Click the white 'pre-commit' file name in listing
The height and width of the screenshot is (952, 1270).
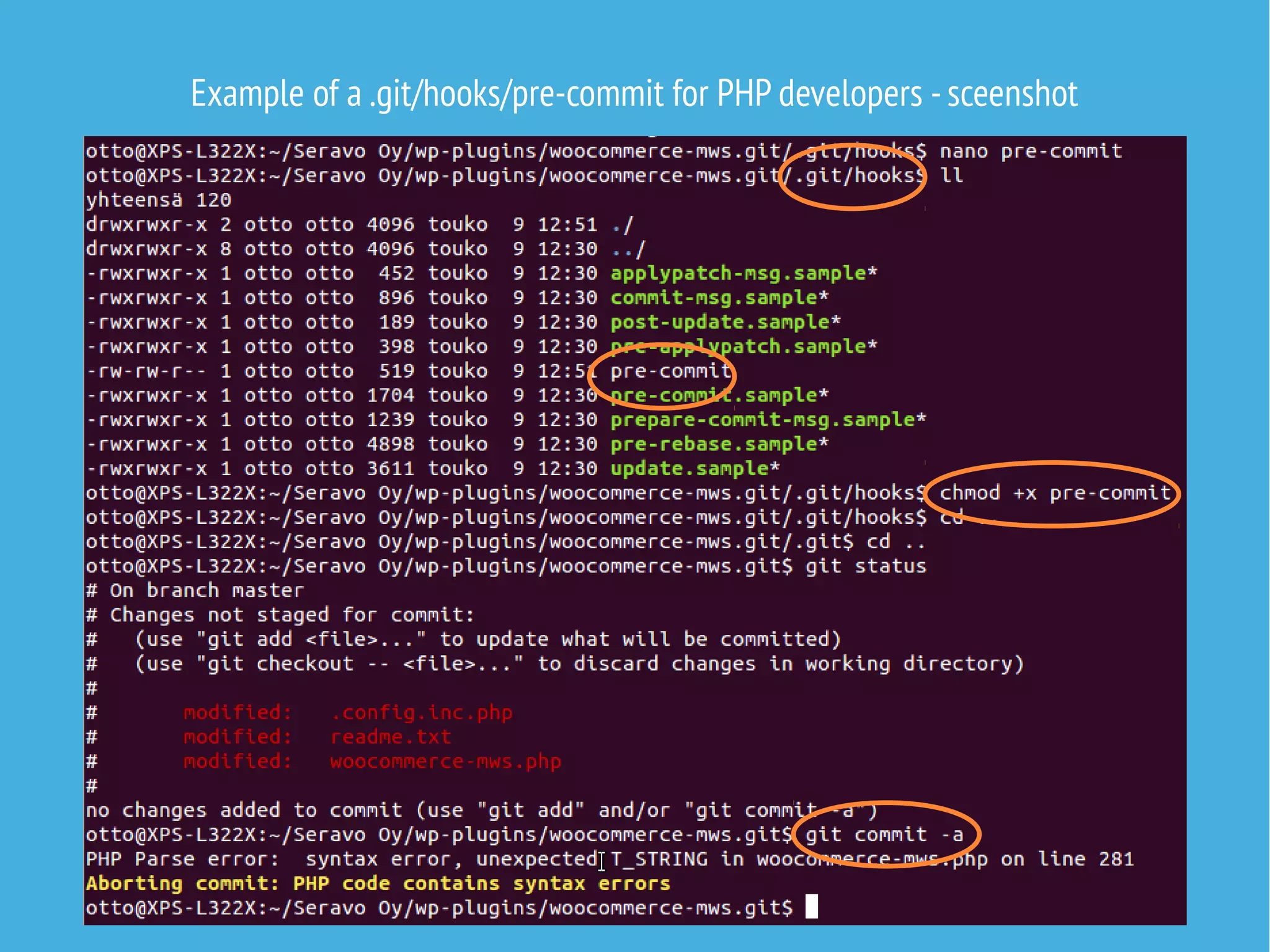click(x=671, y=371)
